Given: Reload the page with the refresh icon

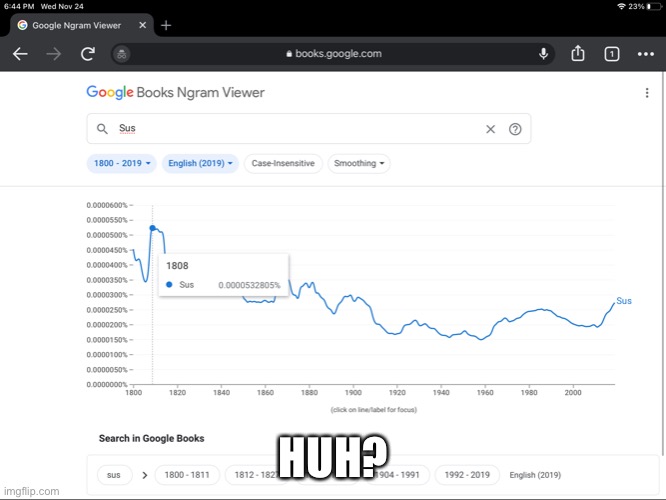Looking at the screenshot, I should (x=88, y=54).
